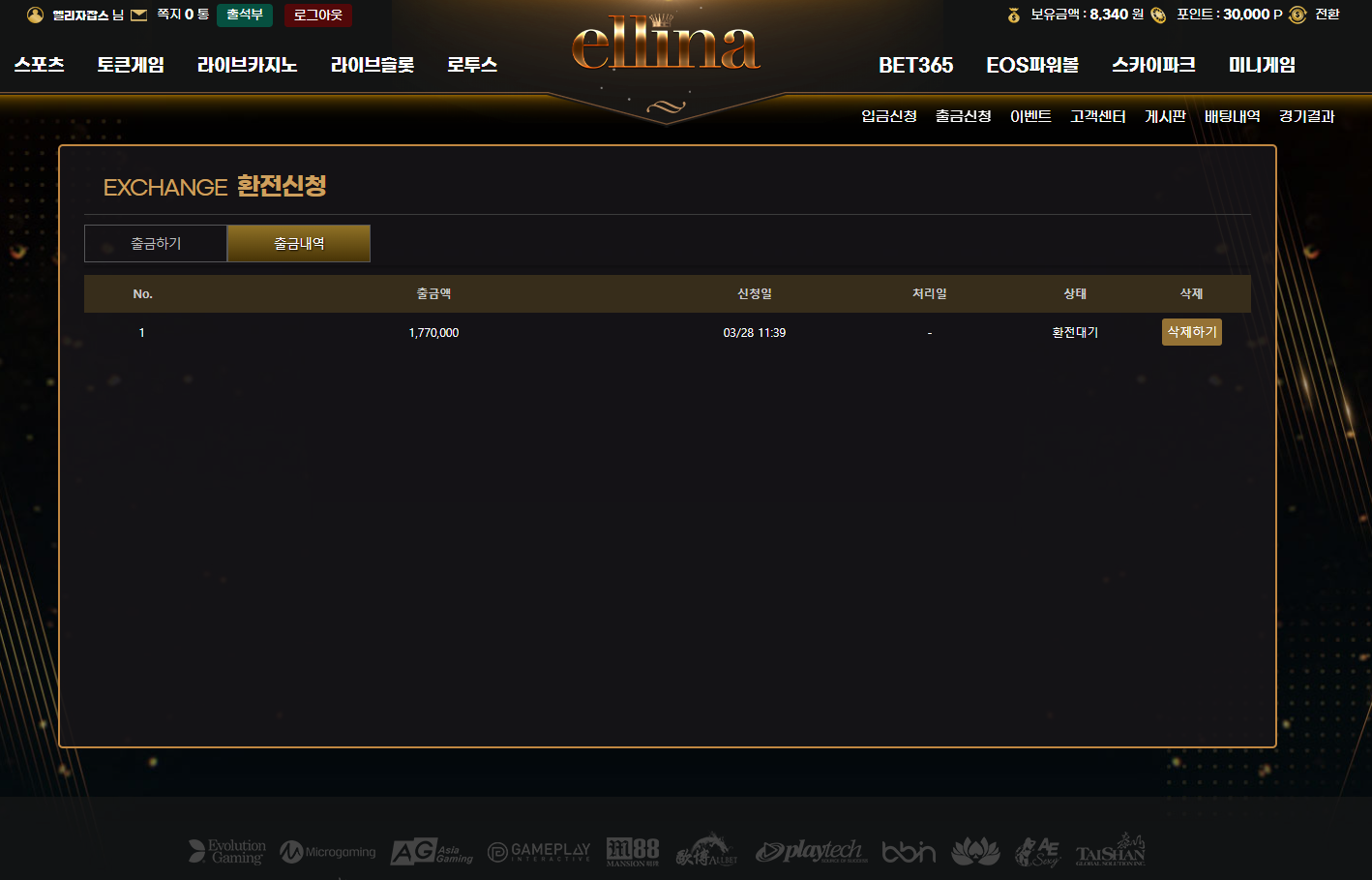1372x880 pixels.
Task: Click the user profile avatar icon
Action: coord(35,15)
